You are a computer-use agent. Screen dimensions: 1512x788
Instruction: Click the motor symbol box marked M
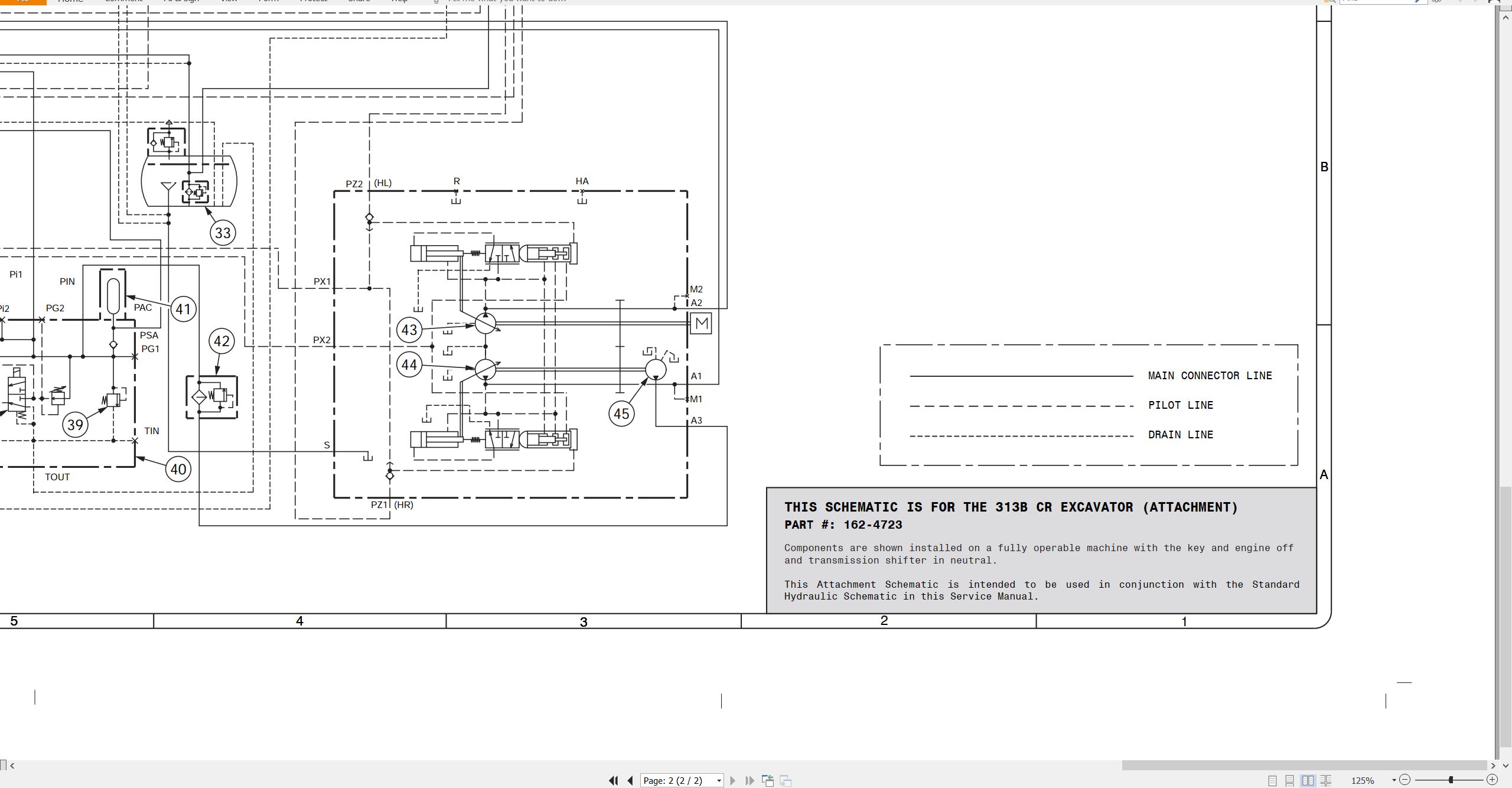pos(701,323)
